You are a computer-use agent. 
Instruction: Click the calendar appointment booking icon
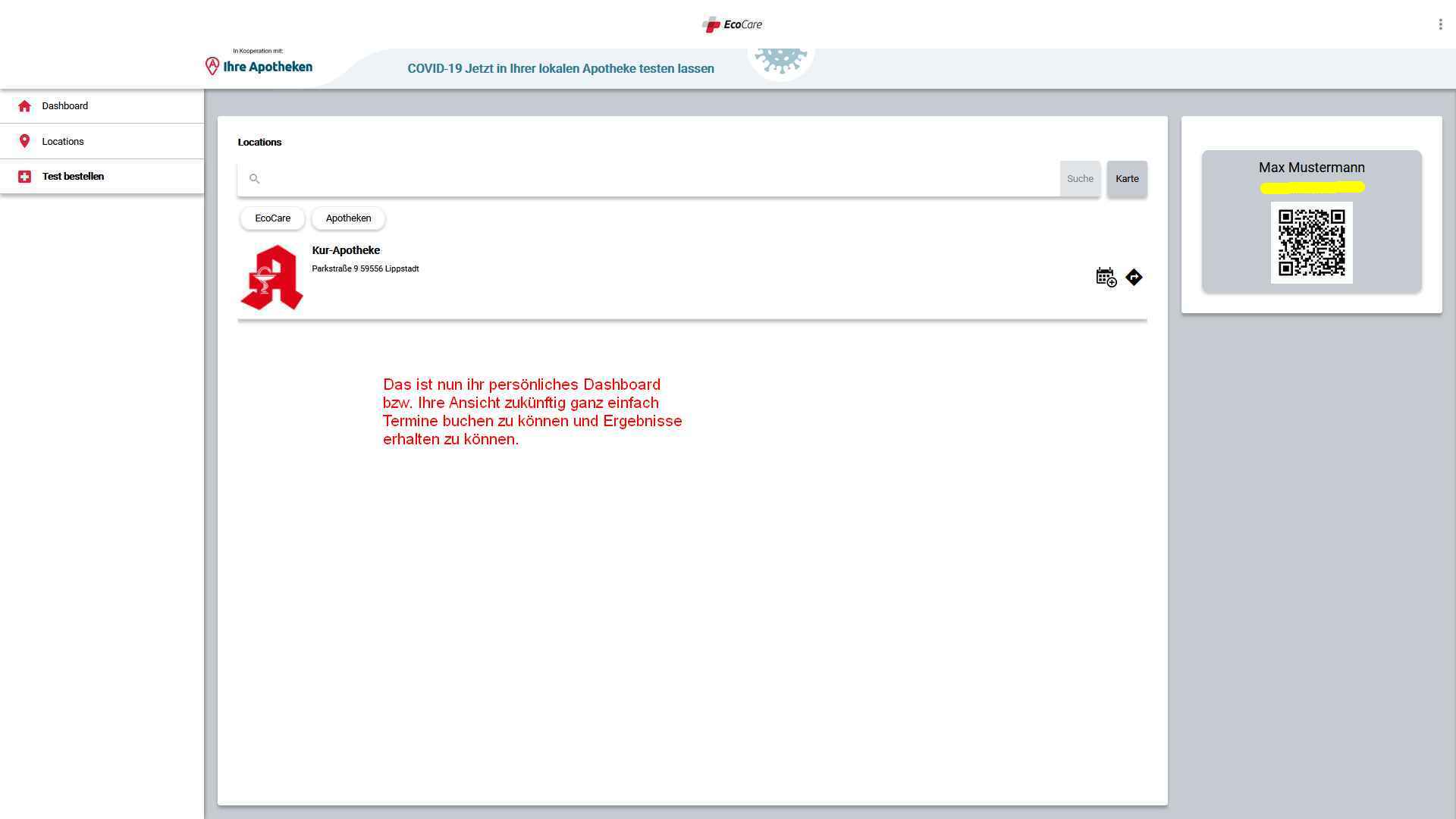click(1106, 278)
